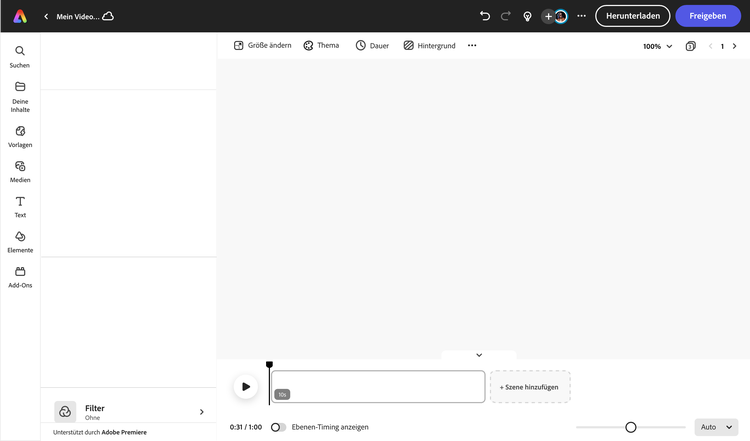Open the Dauer duration setting
This screenshot has width=750, height=441.
pos(372,45)
